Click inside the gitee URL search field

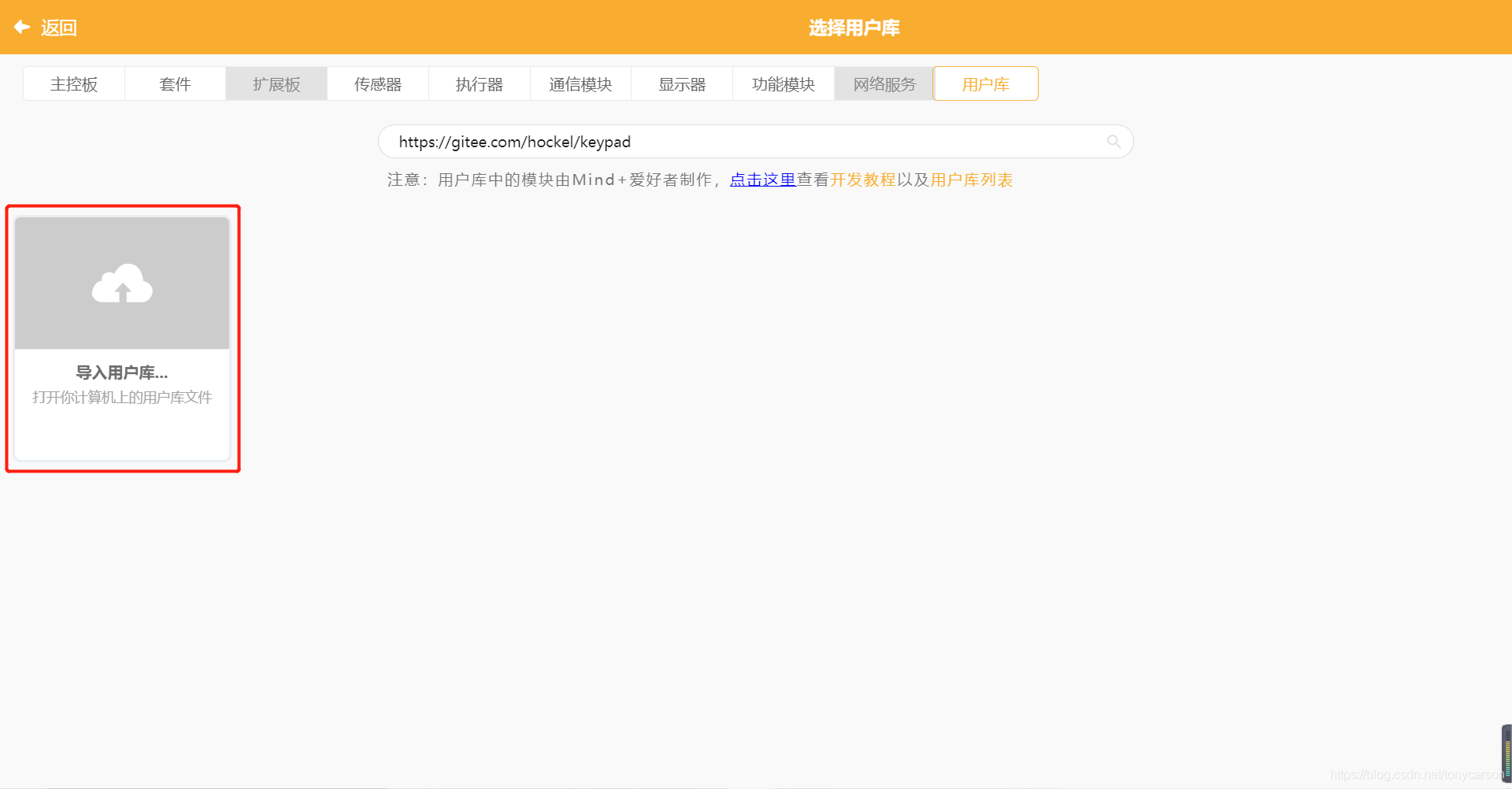(x=709, y=141)
